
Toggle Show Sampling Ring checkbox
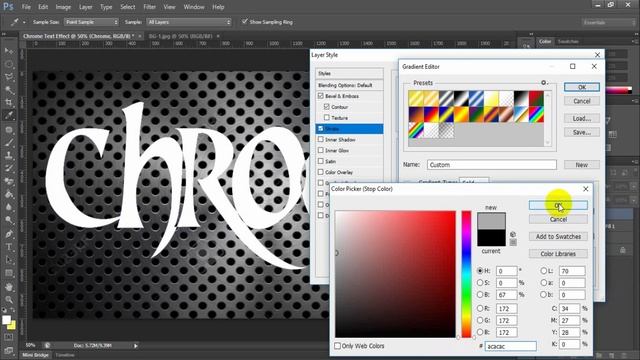(244, 21)
